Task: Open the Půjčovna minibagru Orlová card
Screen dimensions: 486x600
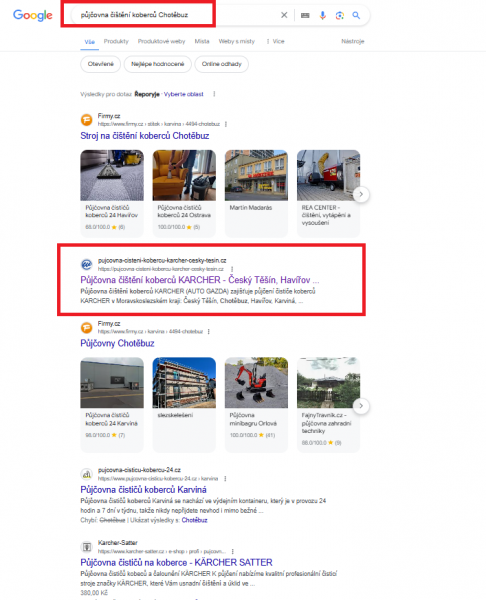Action: point(256,404)
